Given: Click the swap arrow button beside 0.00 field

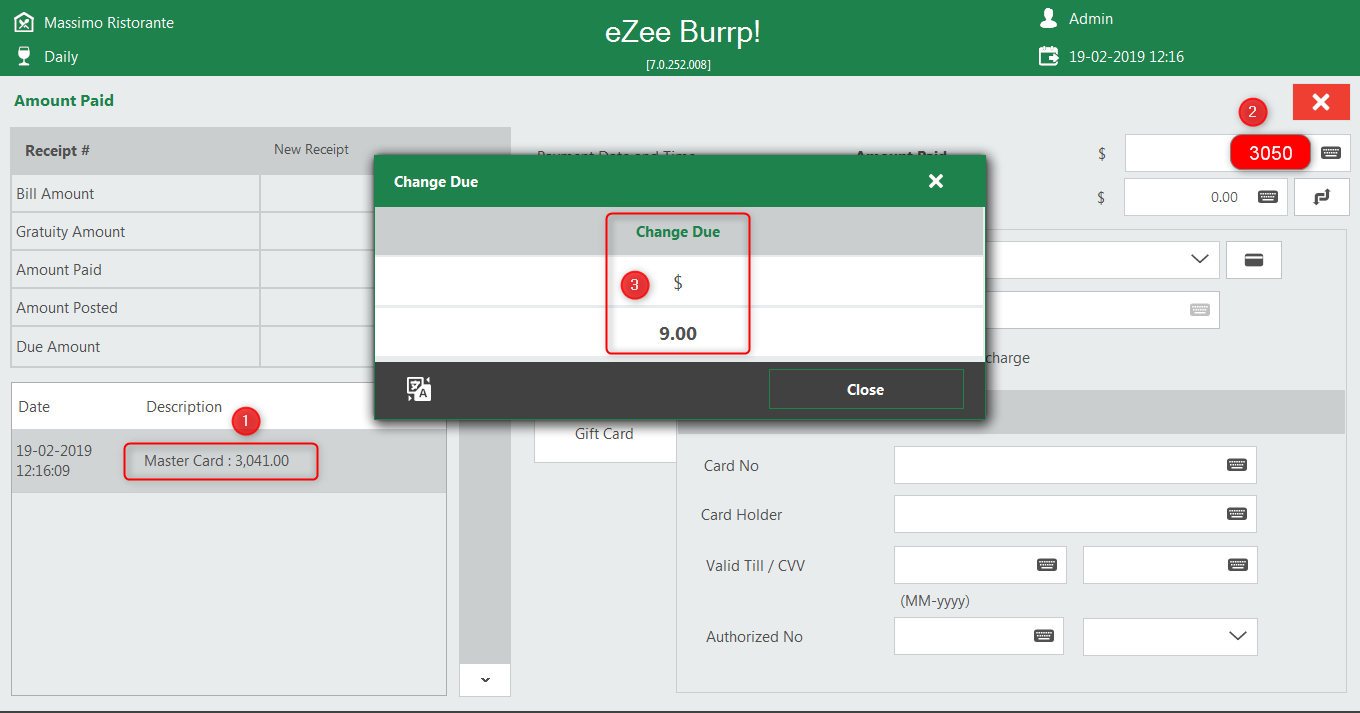Looking at the screenshot, I should (1322, 197).
